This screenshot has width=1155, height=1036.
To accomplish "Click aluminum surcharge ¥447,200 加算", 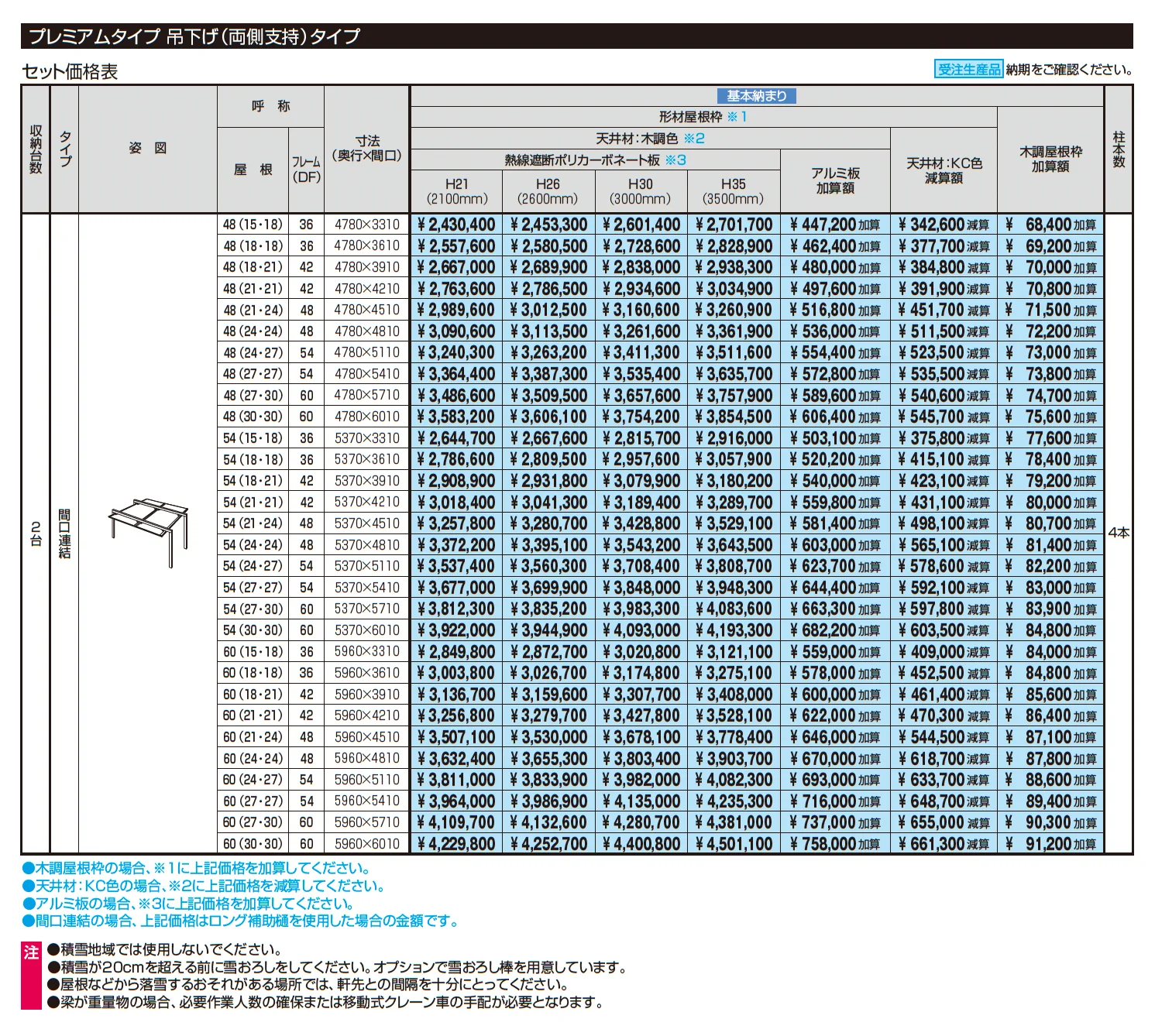I will tap(835, 225).
